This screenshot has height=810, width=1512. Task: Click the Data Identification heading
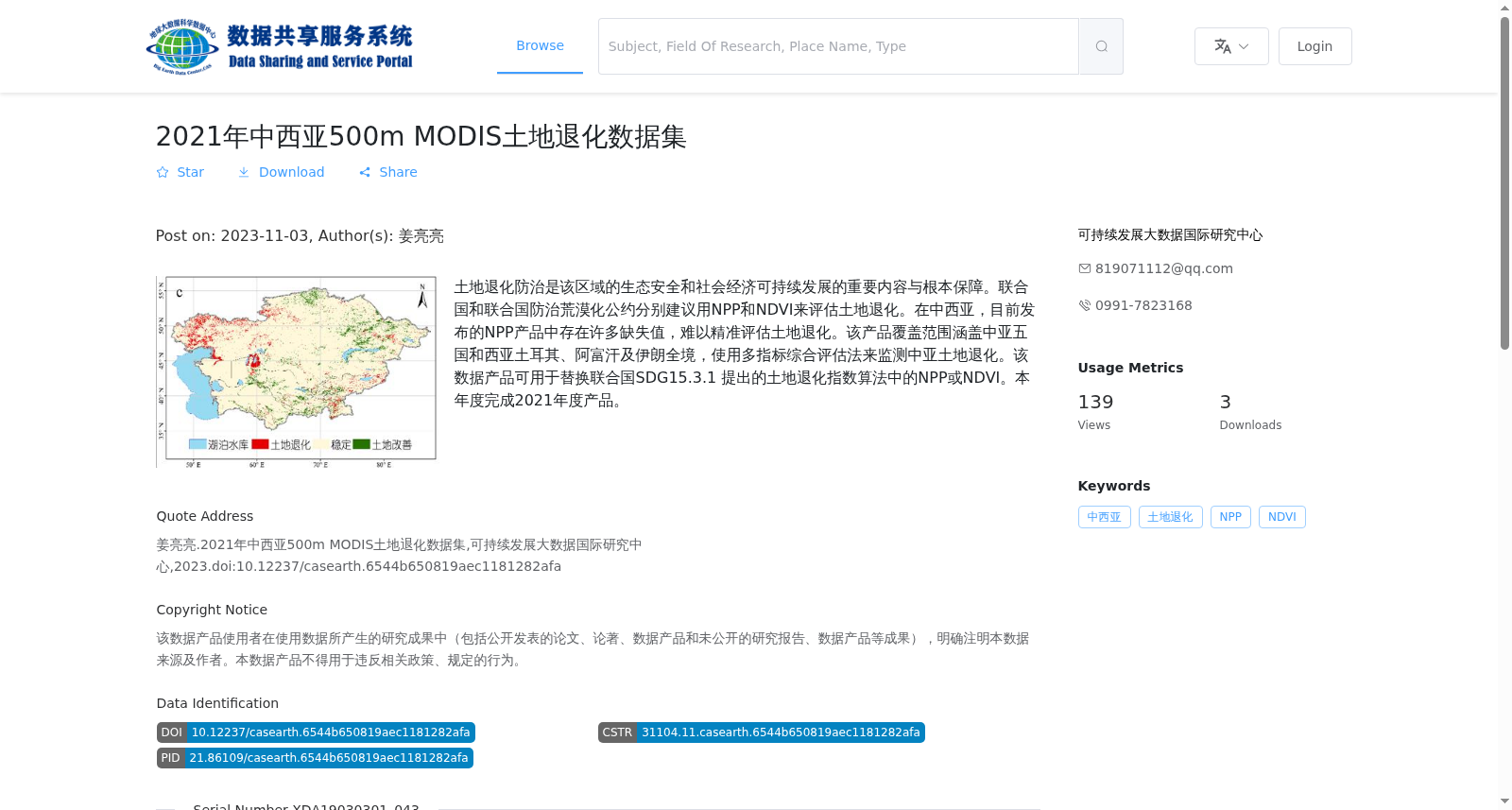tap(217, 703)
